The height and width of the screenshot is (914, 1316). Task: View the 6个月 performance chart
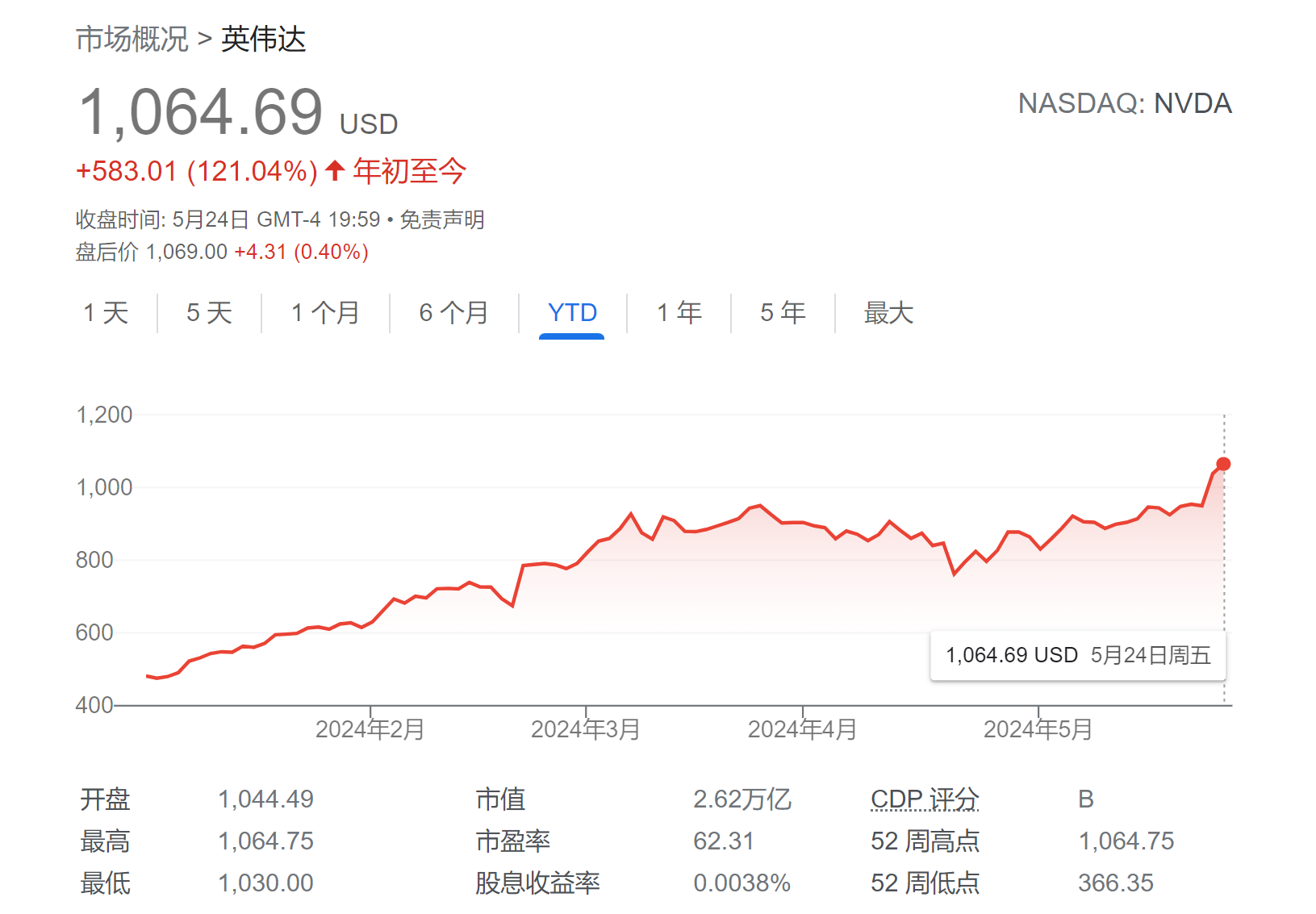coord(453,314)
